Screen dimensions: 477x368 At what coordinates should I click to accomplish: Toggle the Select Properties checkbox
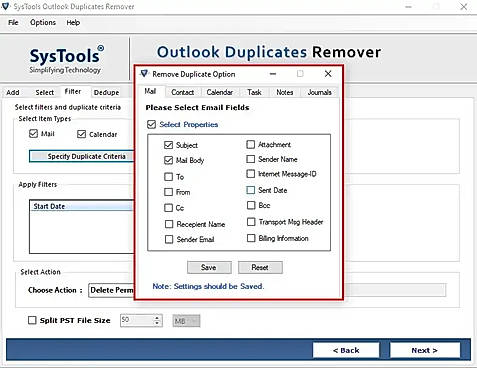pyautogui.click(x=151, y=124)
